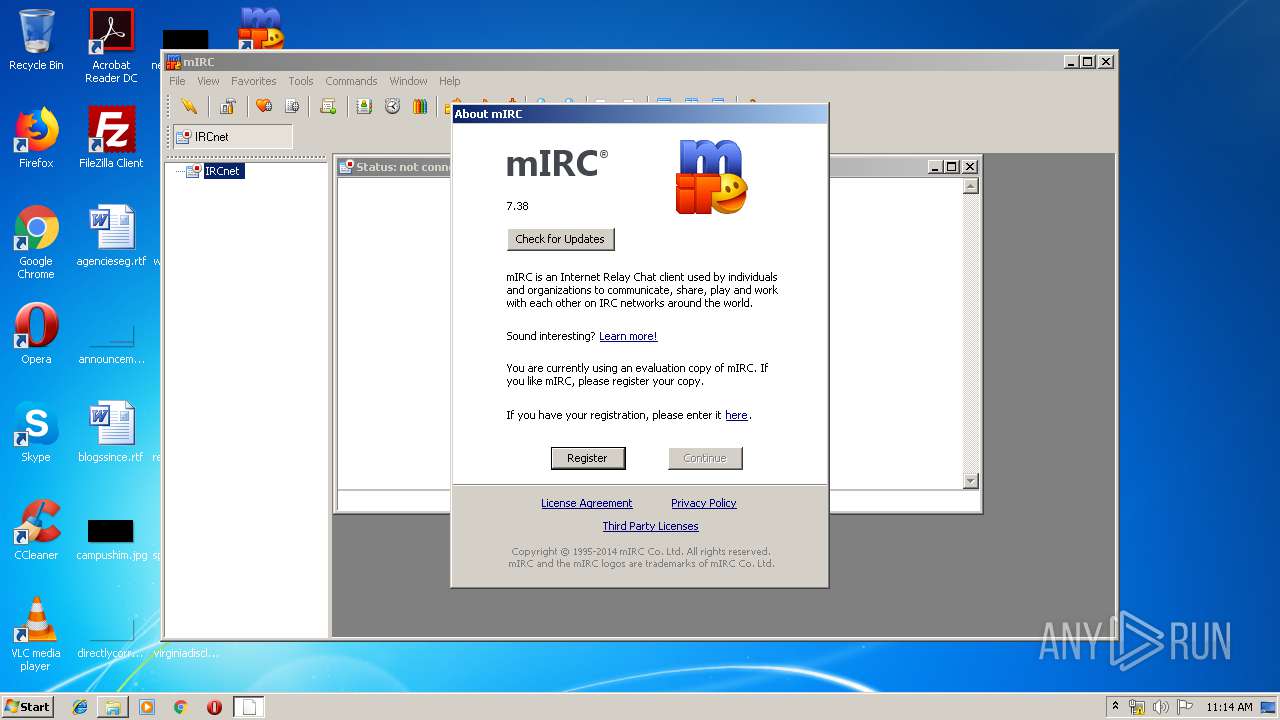Click the Windows Start button

(x=28, y=707)
